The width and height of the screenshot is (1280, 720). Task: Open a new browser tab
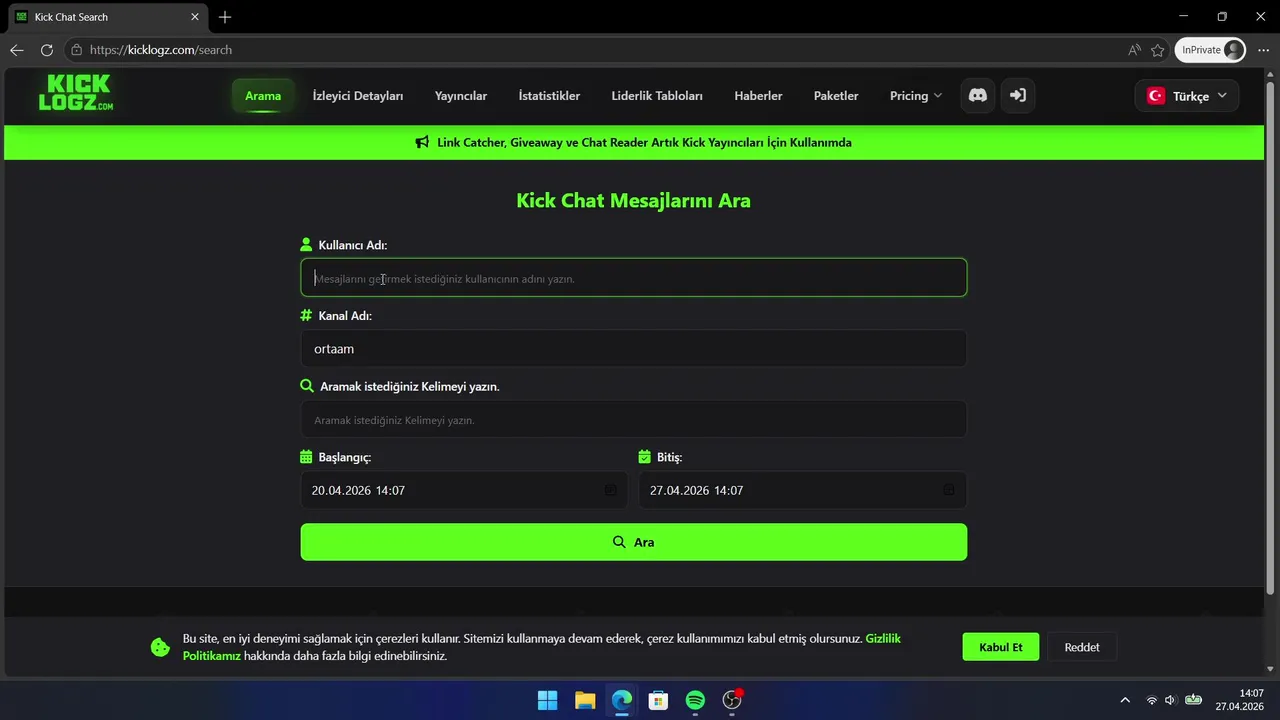point(225,17)
